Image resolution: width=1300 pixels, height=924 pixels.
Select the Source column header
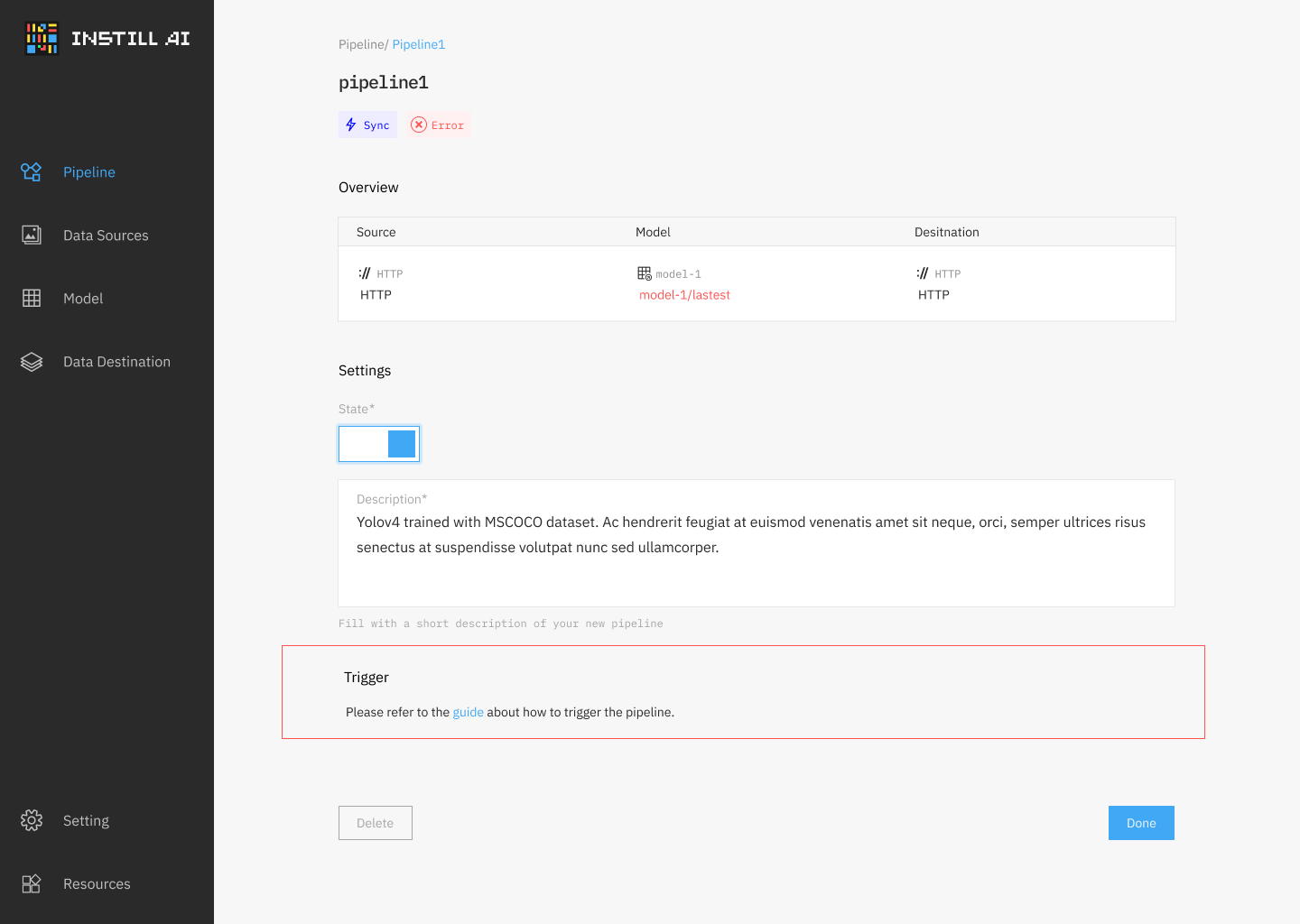[376, 232]
